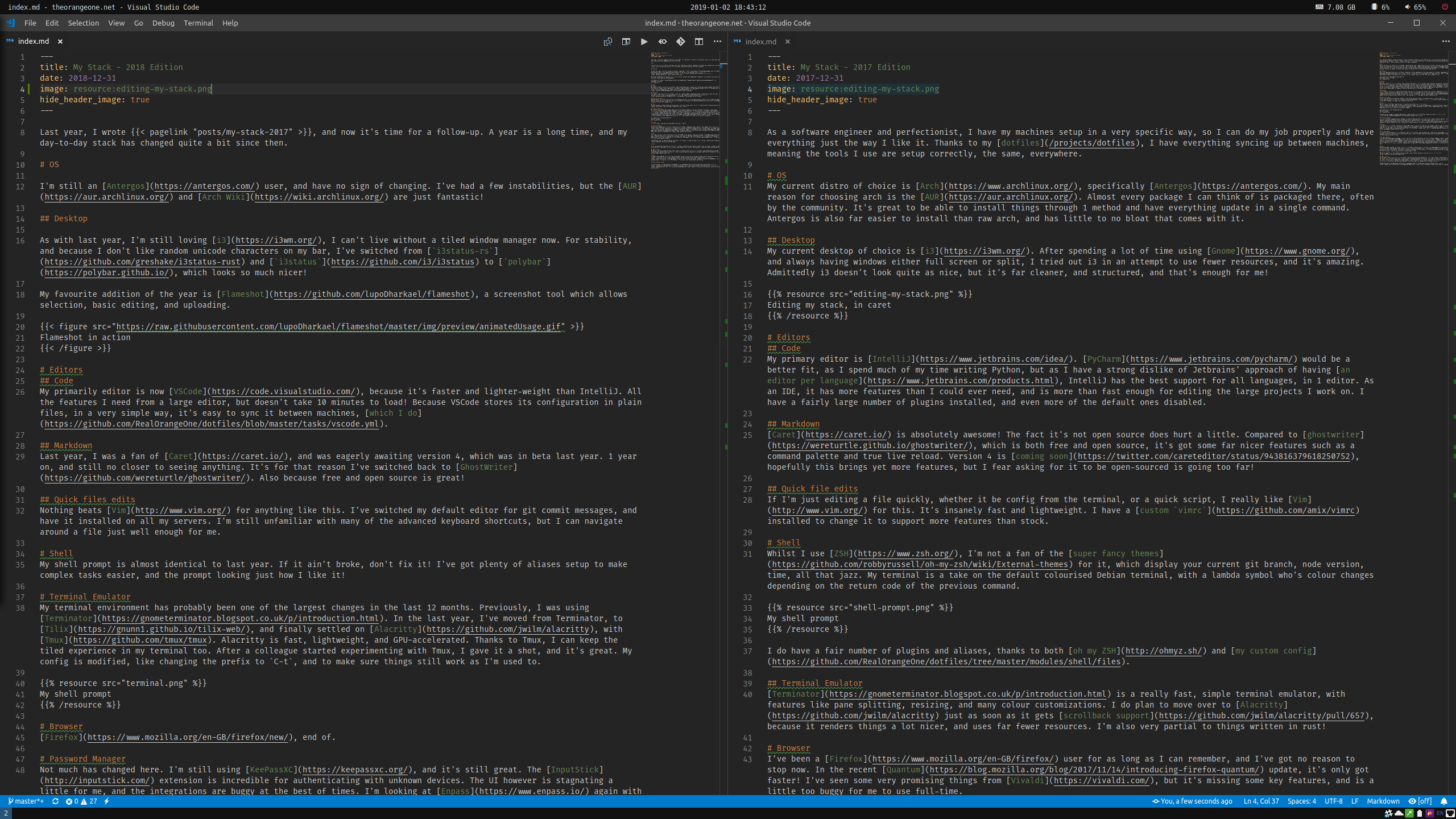The image size is (1456, 819).
Task: Open the View menu
Action: click(x=117, y=23)
